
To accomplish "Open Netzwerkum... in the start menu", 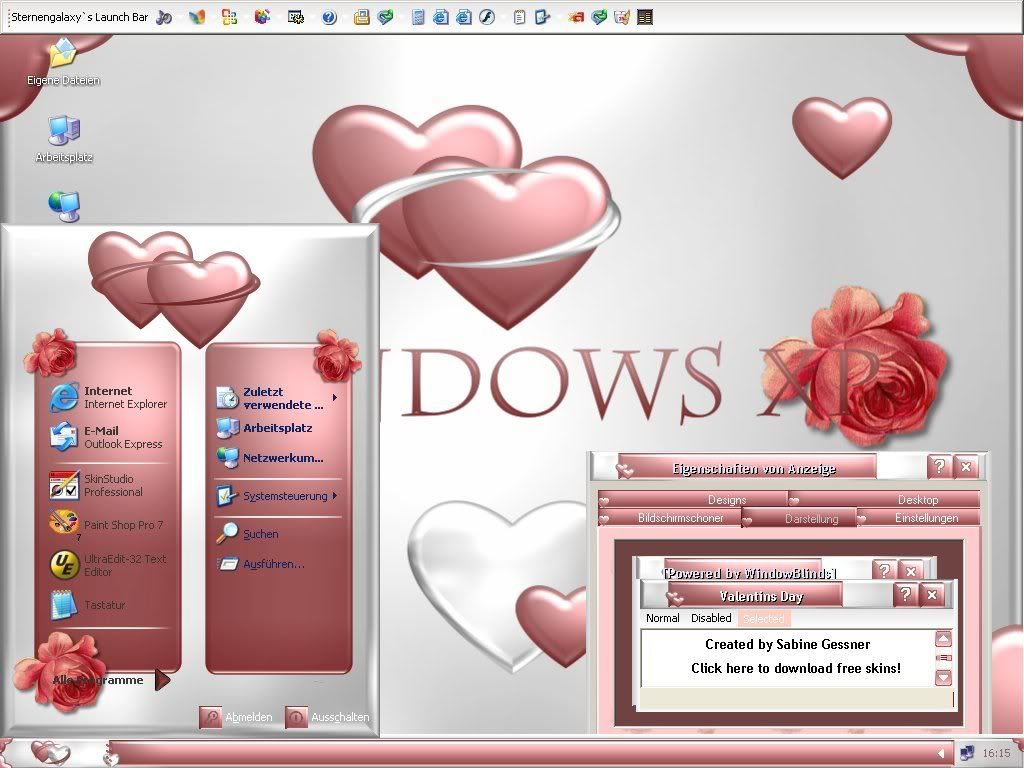I will coord(270,458).
